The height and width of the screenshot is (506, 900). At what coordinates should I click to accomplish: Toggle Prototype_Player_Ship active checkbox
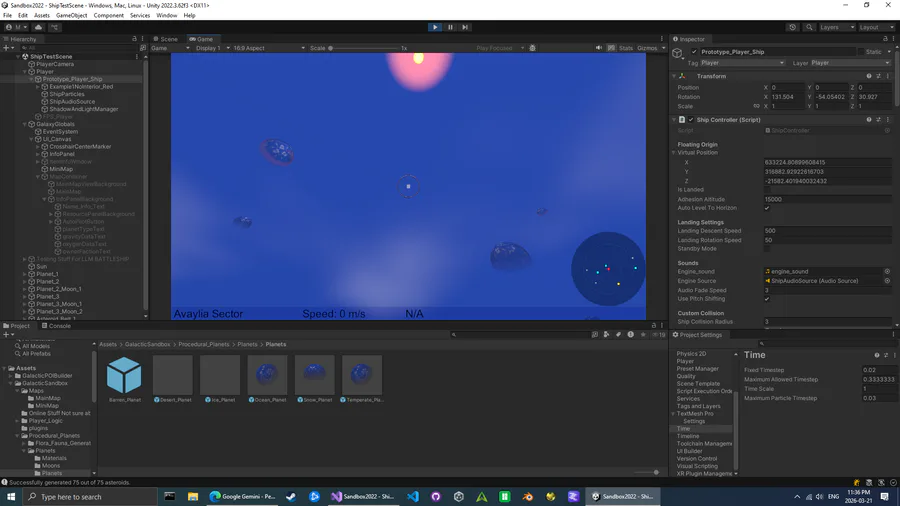pyautogui.click(x=694, y=52)
